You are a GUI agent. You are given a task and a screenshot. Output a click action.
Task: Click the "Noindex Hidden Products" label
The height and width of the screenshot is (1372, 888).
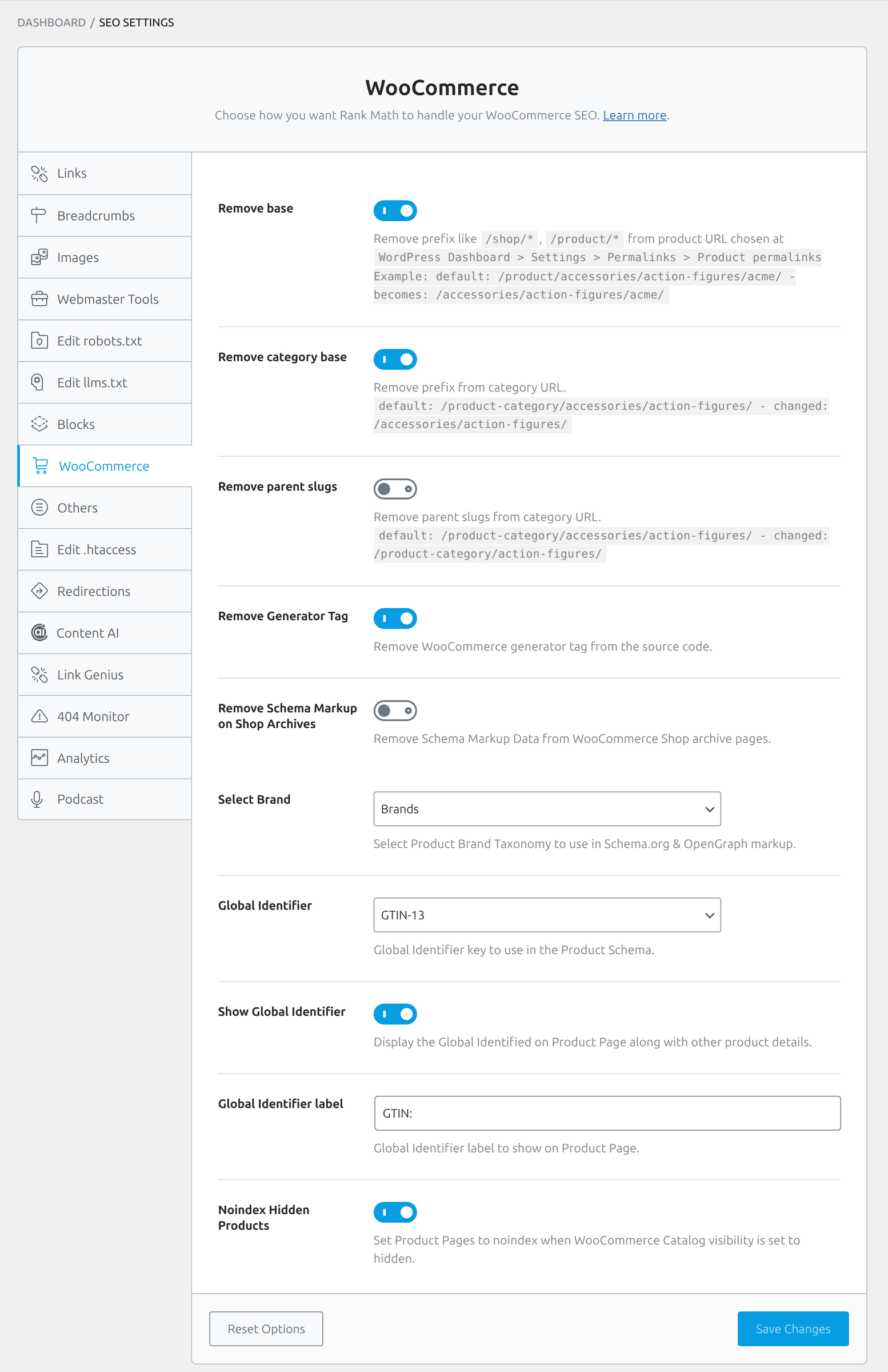tap(264, 1218)
